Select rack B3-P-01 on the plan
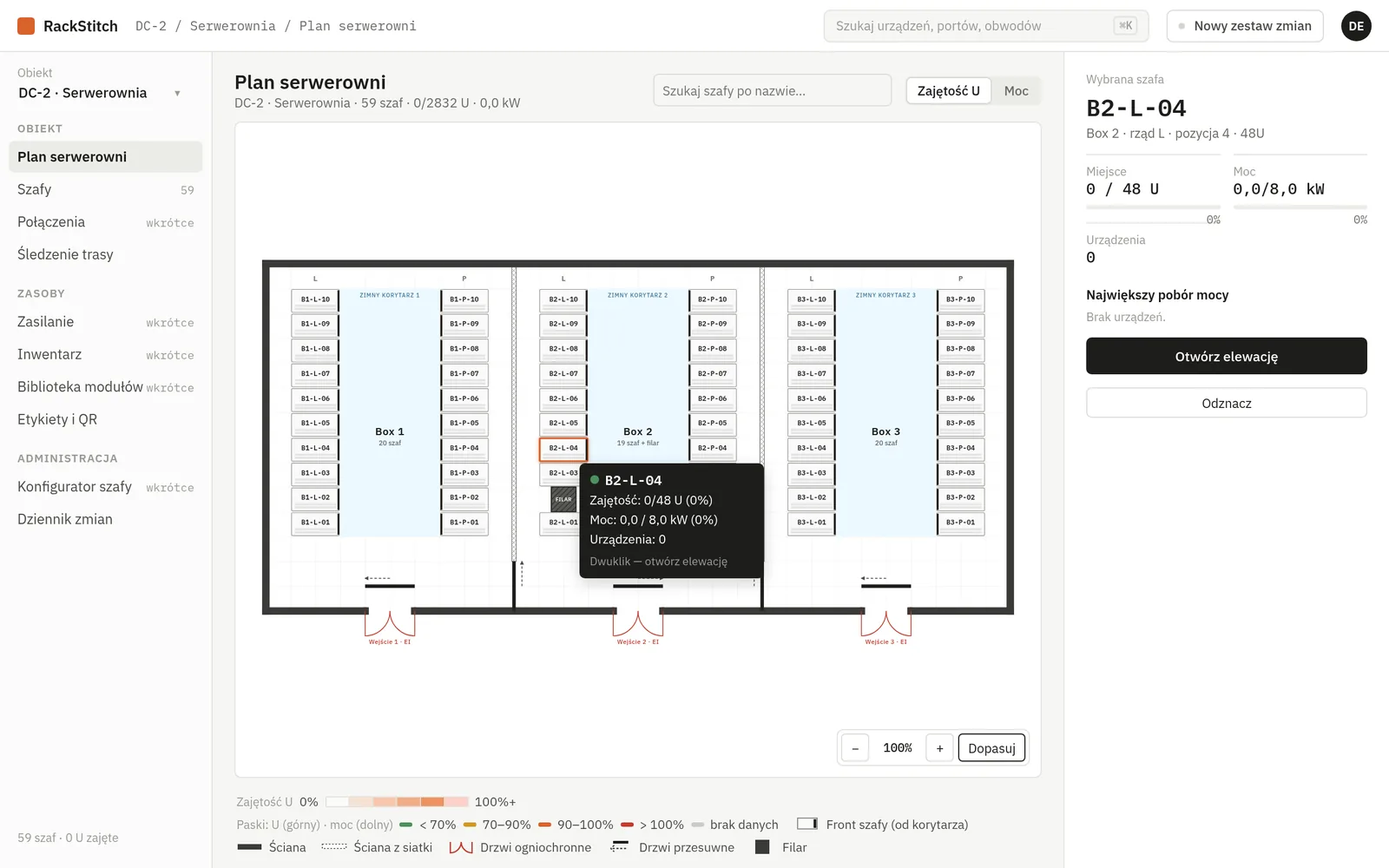 (961, 523)
